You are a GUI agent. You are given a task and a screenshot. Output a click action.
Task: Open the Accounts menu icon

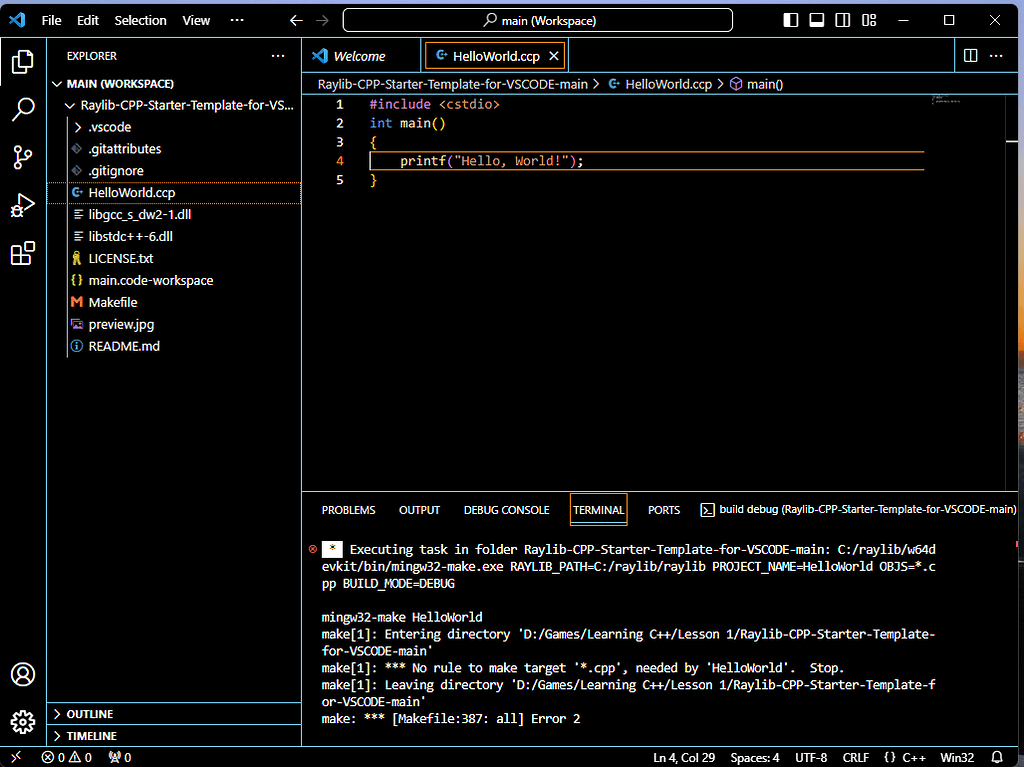coord(22,674)
